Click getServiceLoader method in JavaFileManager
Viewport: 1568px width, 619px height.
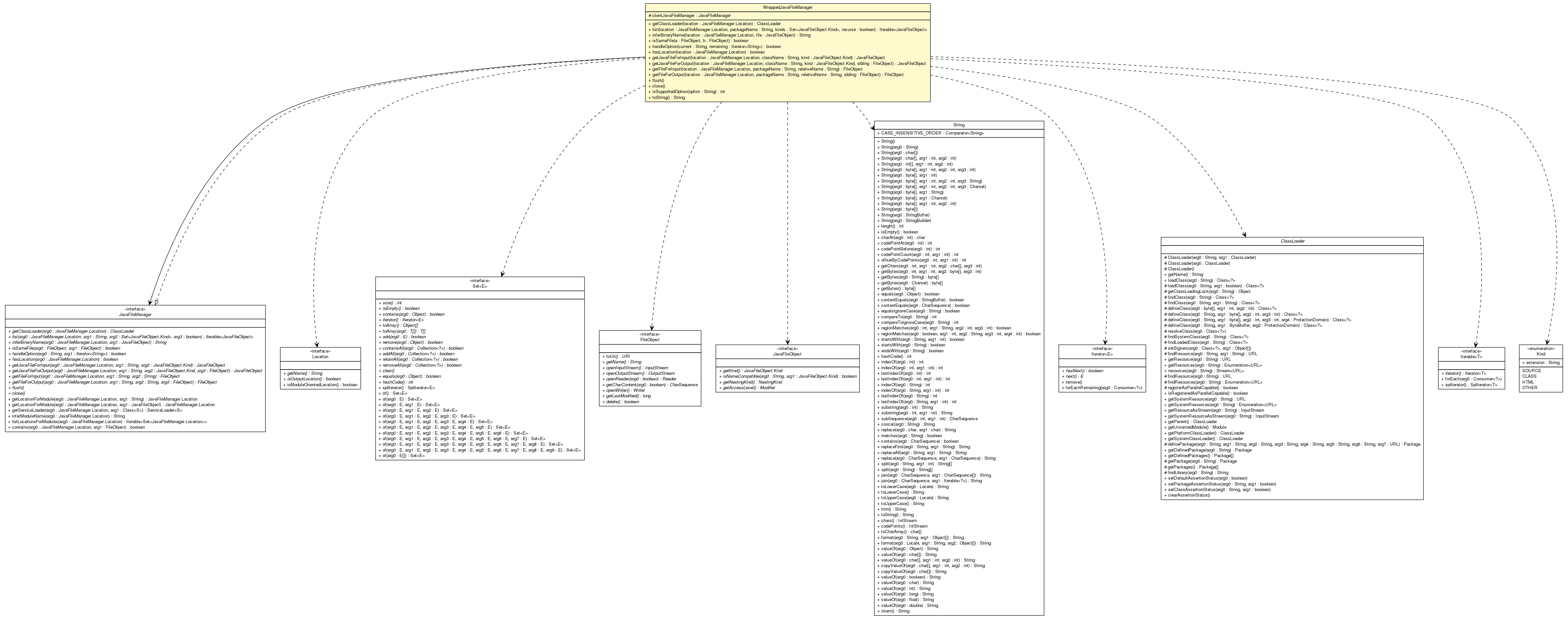pyautogui.click(x=95, y=411)
